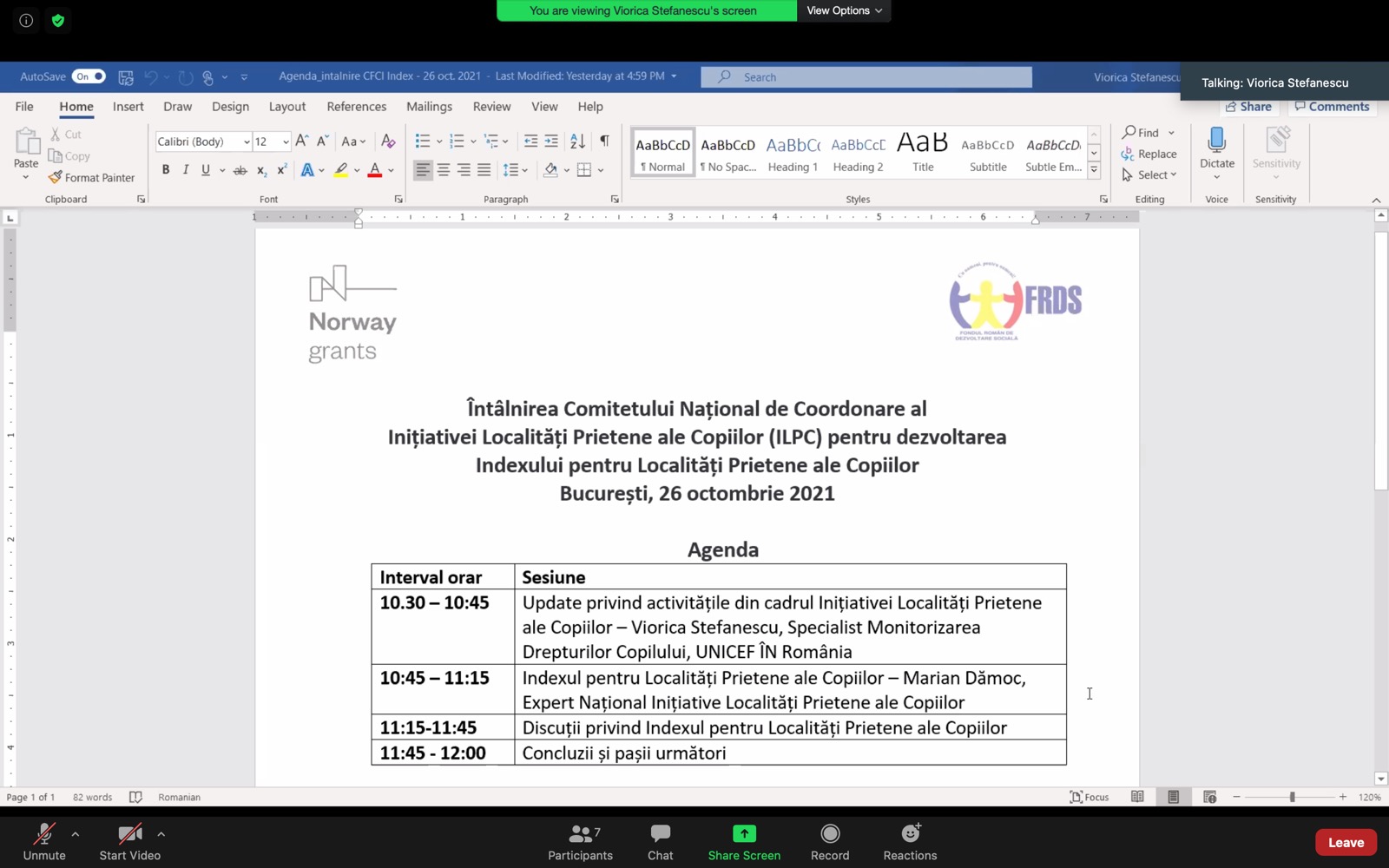This screenshot has width=1389, height=868.
Task: Show paragraph marks with pilcrow icon
Action: click(x=604, y=141)
